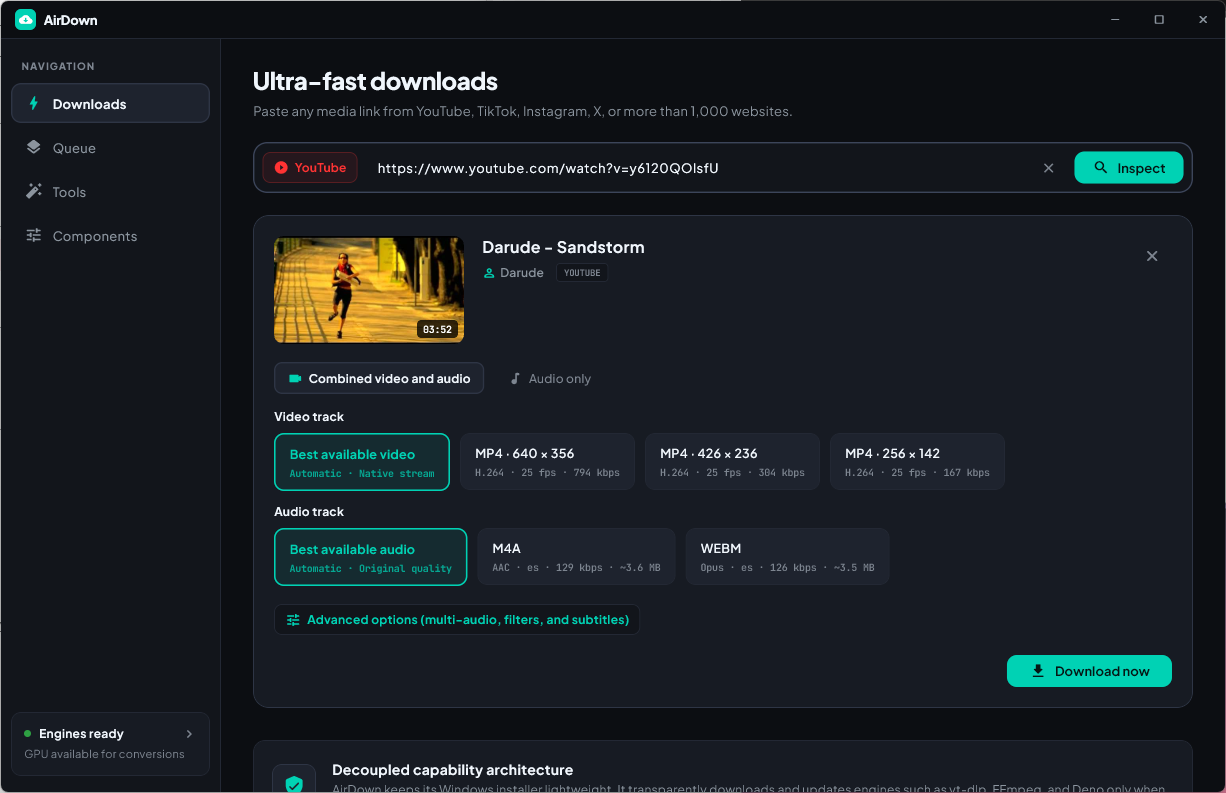
Task: Maximize the AirDown window
Action: coord(1159,20)
